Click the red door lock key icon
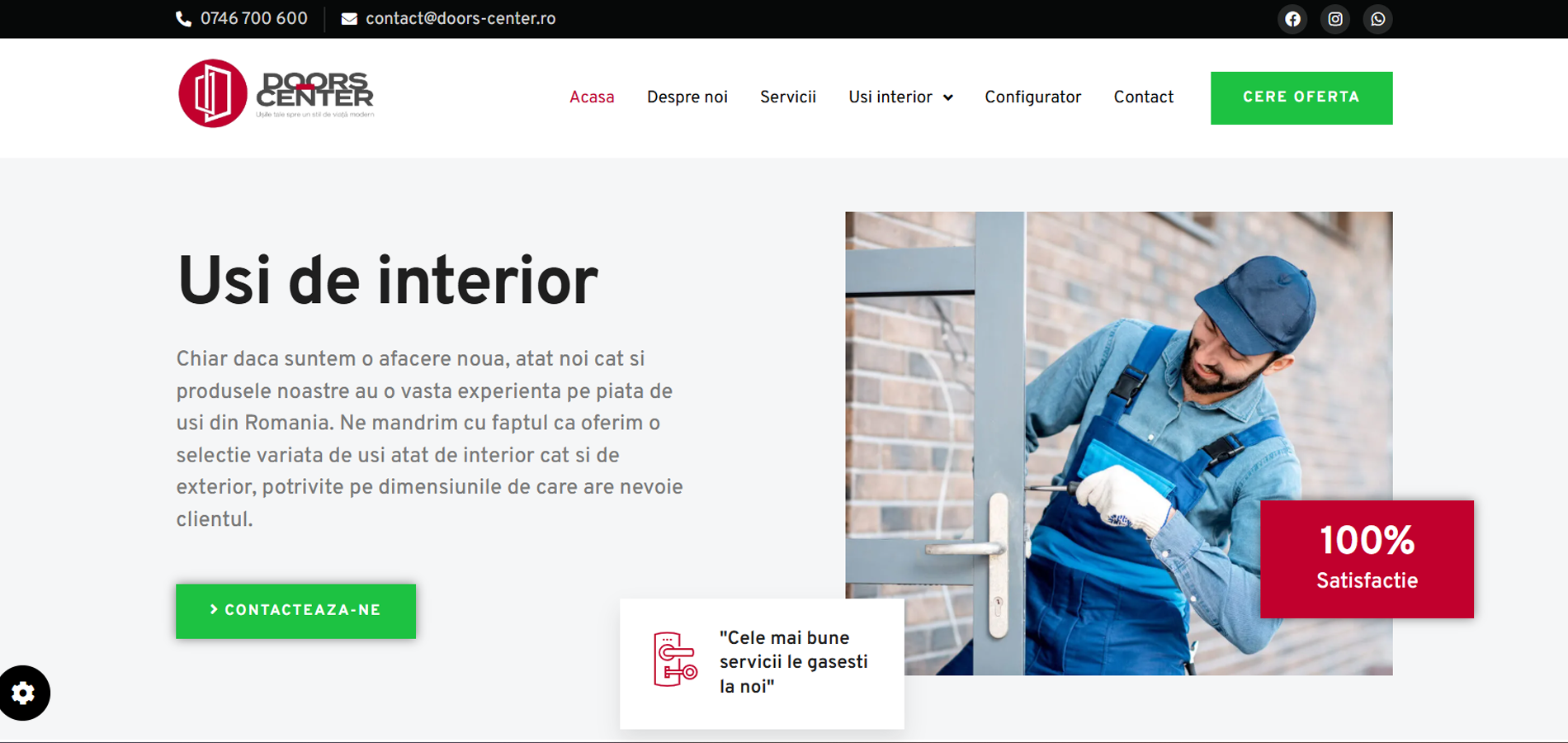Viewport: 1568px width, 743px height. (x=675, y=660)
